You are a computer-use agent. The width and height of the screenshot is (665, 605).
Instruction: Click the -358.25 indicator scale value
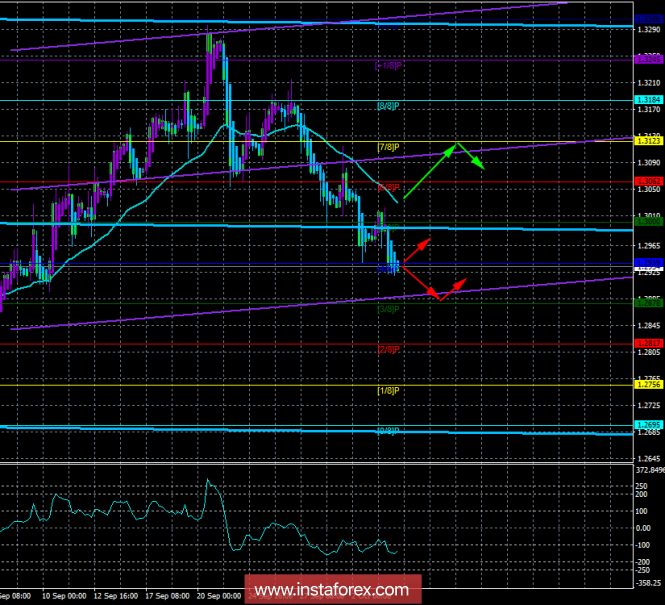tap(648, 583)
